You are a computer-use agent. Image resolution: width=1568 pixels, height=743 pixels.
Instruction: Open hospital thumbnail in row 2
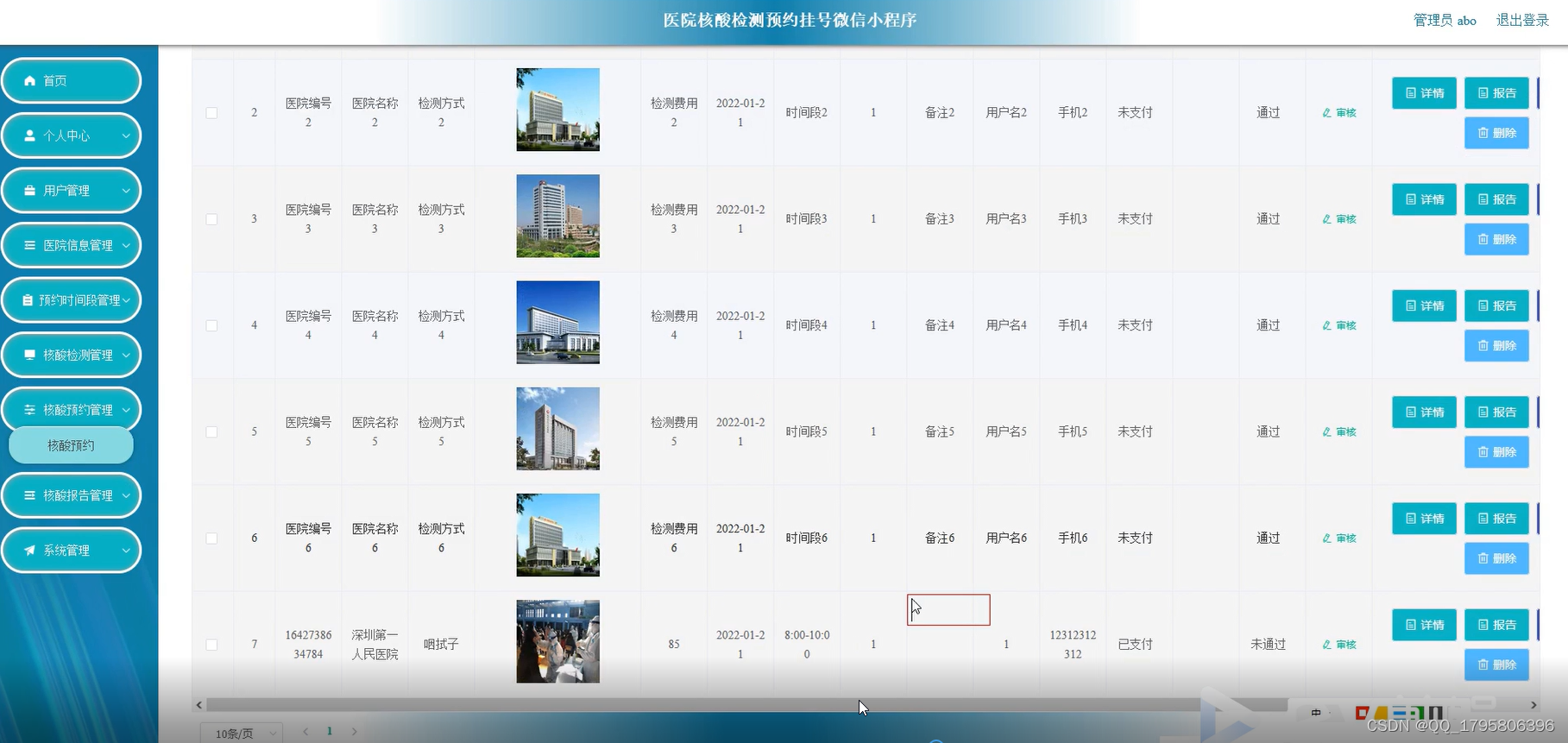pyautogui.click(x=557, y=110)
